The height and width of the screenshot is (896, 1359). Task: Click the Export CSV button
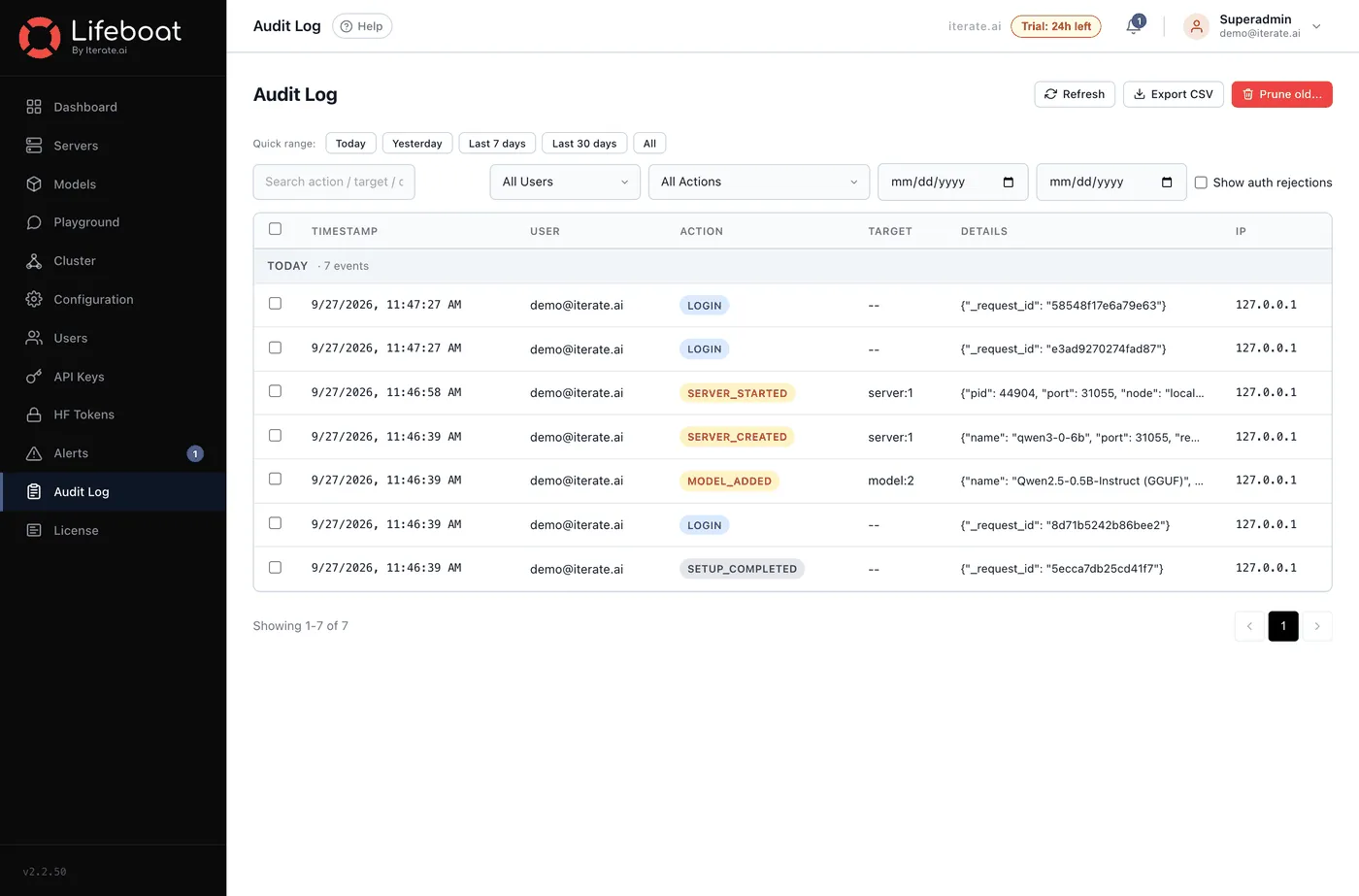1174,94
